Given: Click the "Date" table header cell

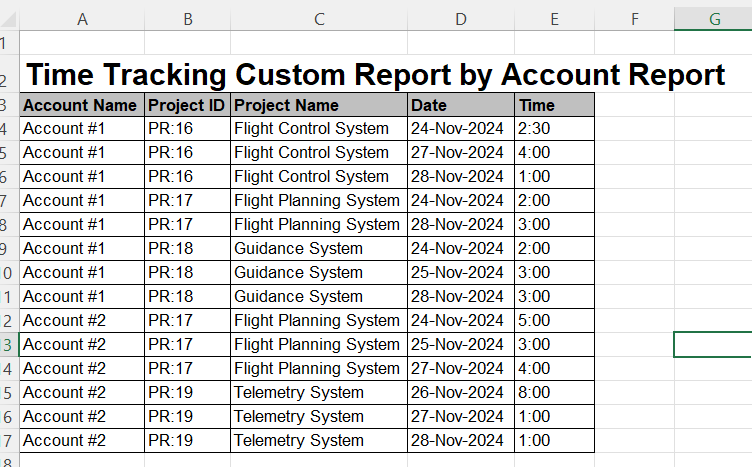Looking at the screenshot, I should [460, 105].
